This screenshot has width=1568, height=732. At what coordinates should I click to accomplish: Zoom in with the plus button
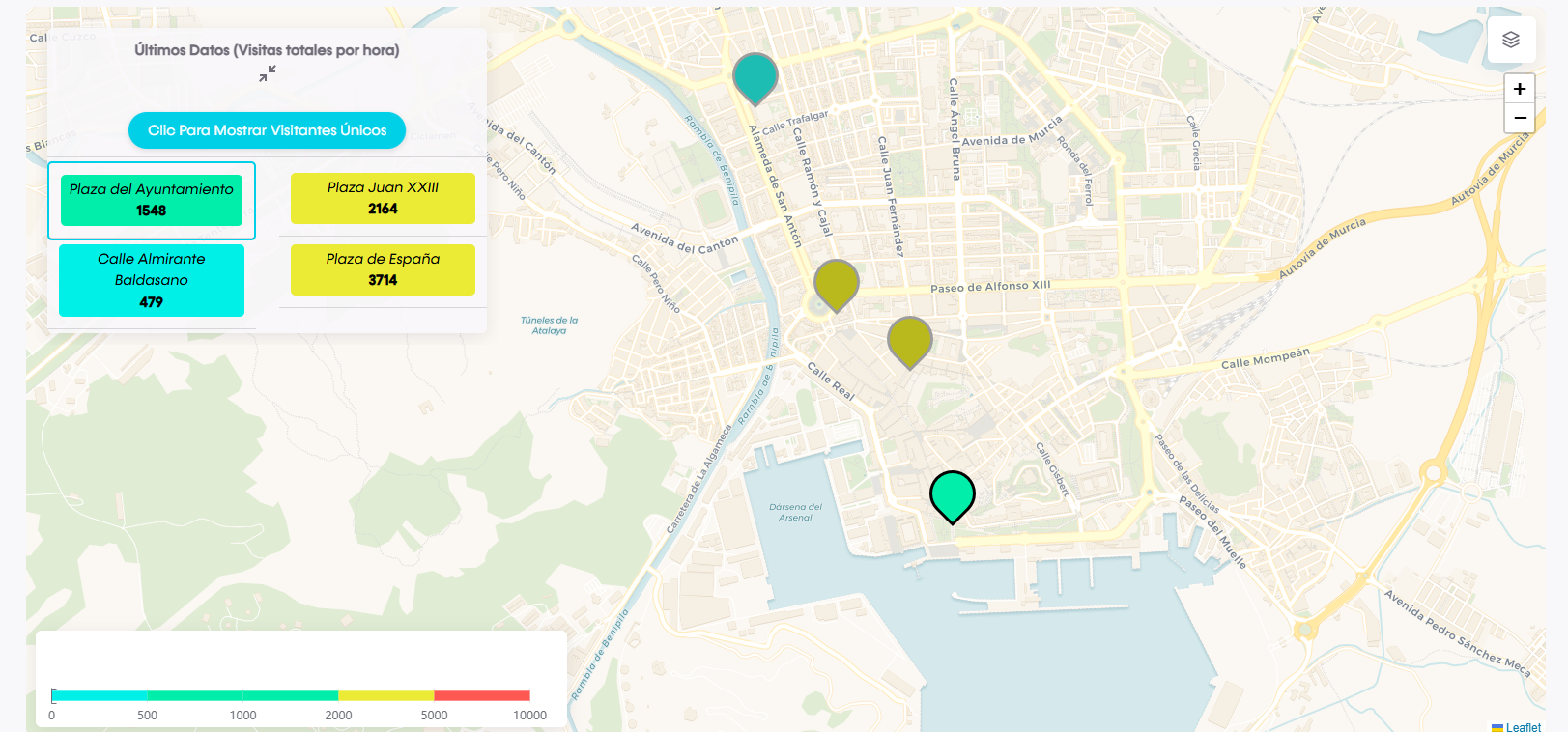point(1520,89)
